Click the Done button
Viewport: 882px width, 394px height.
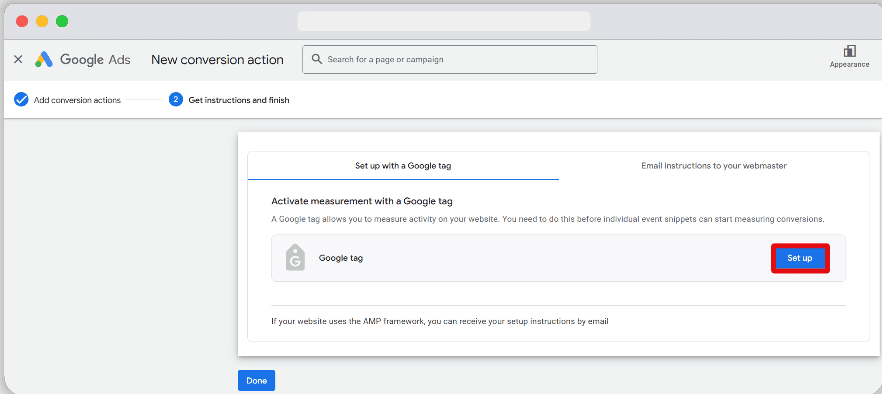pyautogui.click(x=256, y=380)
